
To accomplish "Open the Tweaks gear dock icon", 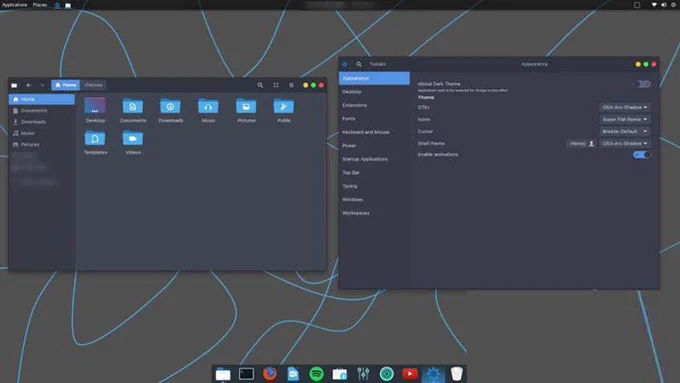I will (x=433, y=373).
